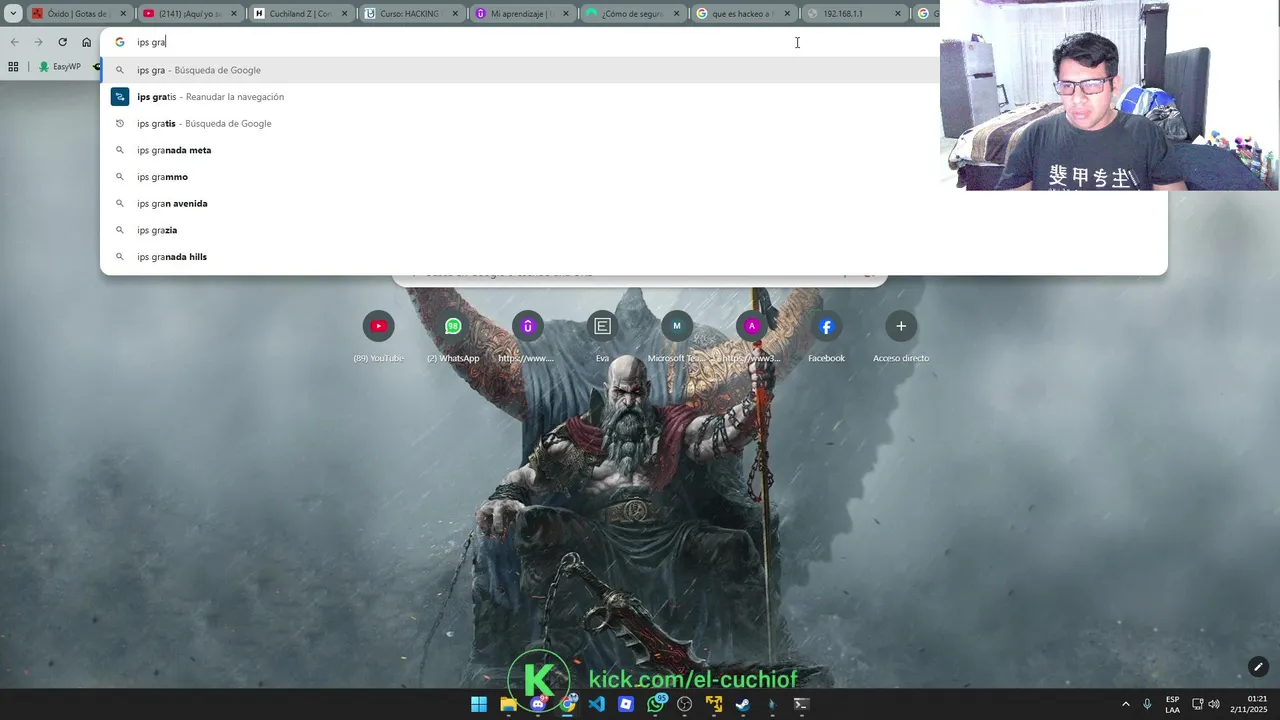Reload the page with the refresh button

[62, 42]
